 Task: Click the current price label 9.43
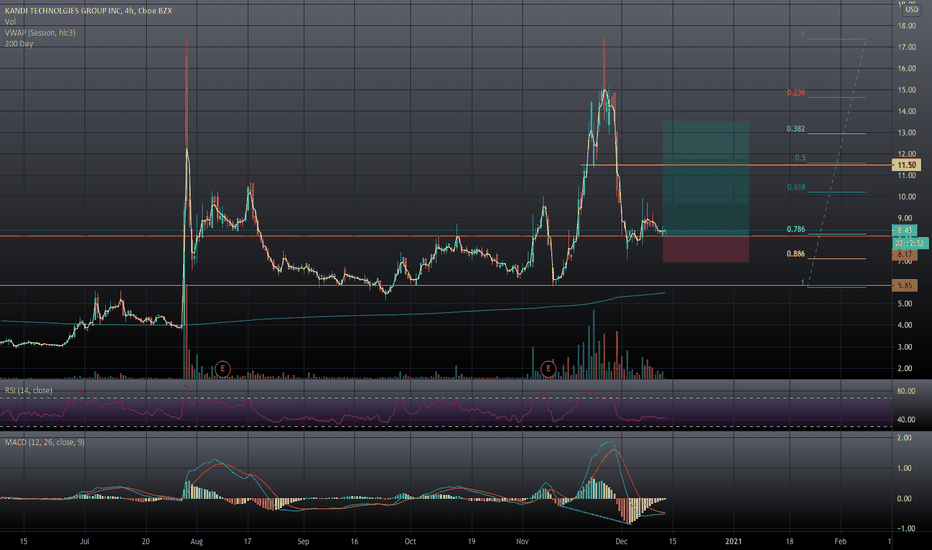pyautogui.click(x=905, y=230)
